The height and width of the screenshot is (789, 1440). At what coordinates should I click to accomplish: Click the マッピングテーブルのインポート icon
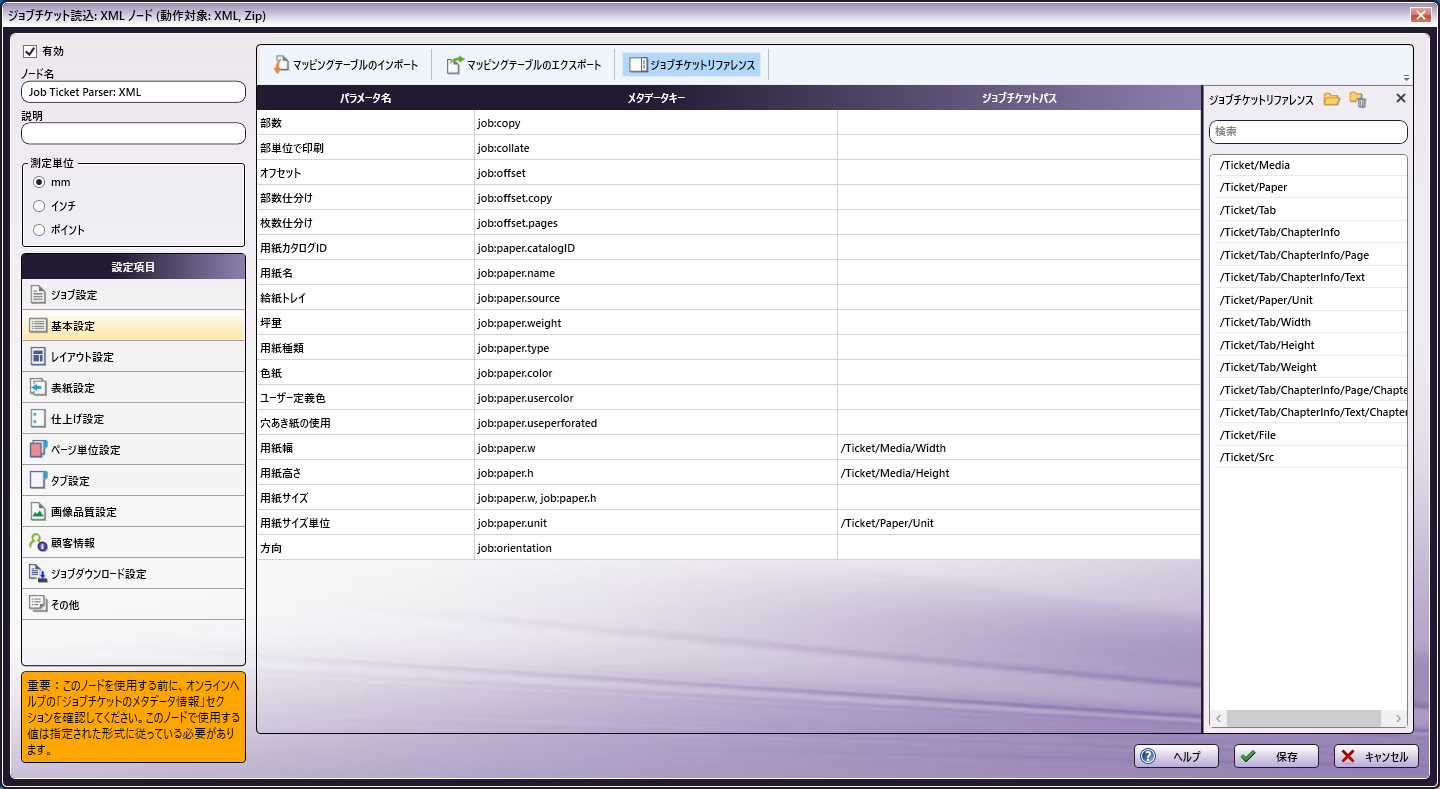click(x=281, y=65)
